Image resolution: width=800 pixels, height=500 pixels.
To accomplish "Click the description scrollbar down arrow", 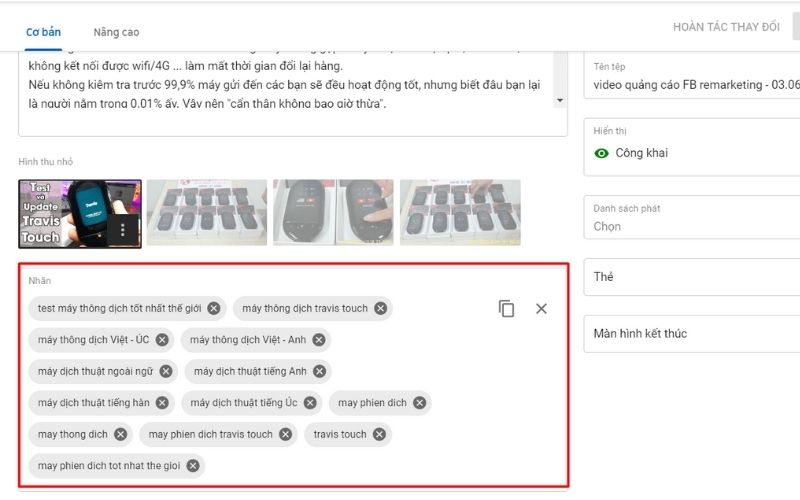I will pyautogui.click(x=560, y=101).
